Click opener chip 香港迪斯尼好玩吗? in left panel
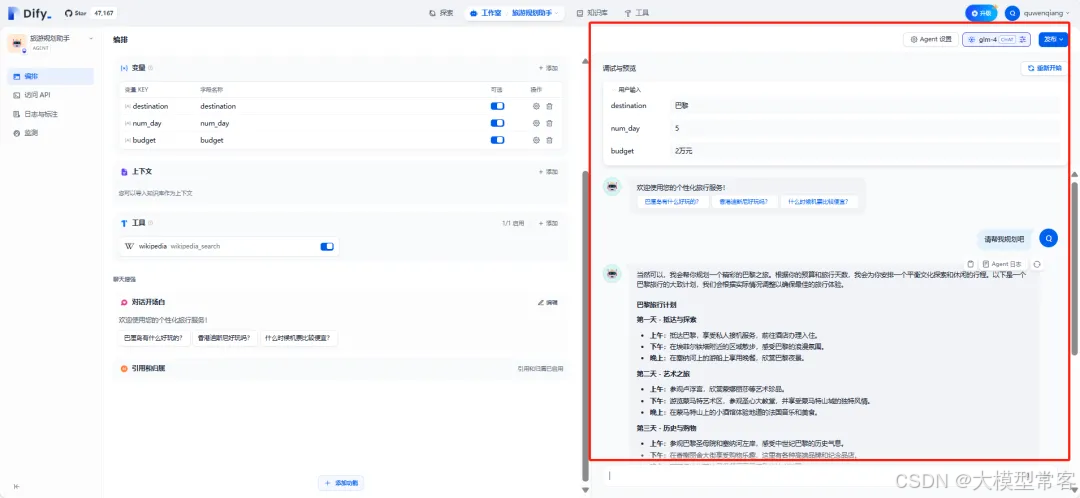The height and width of the screenshot is (498, 1080). 223,338
